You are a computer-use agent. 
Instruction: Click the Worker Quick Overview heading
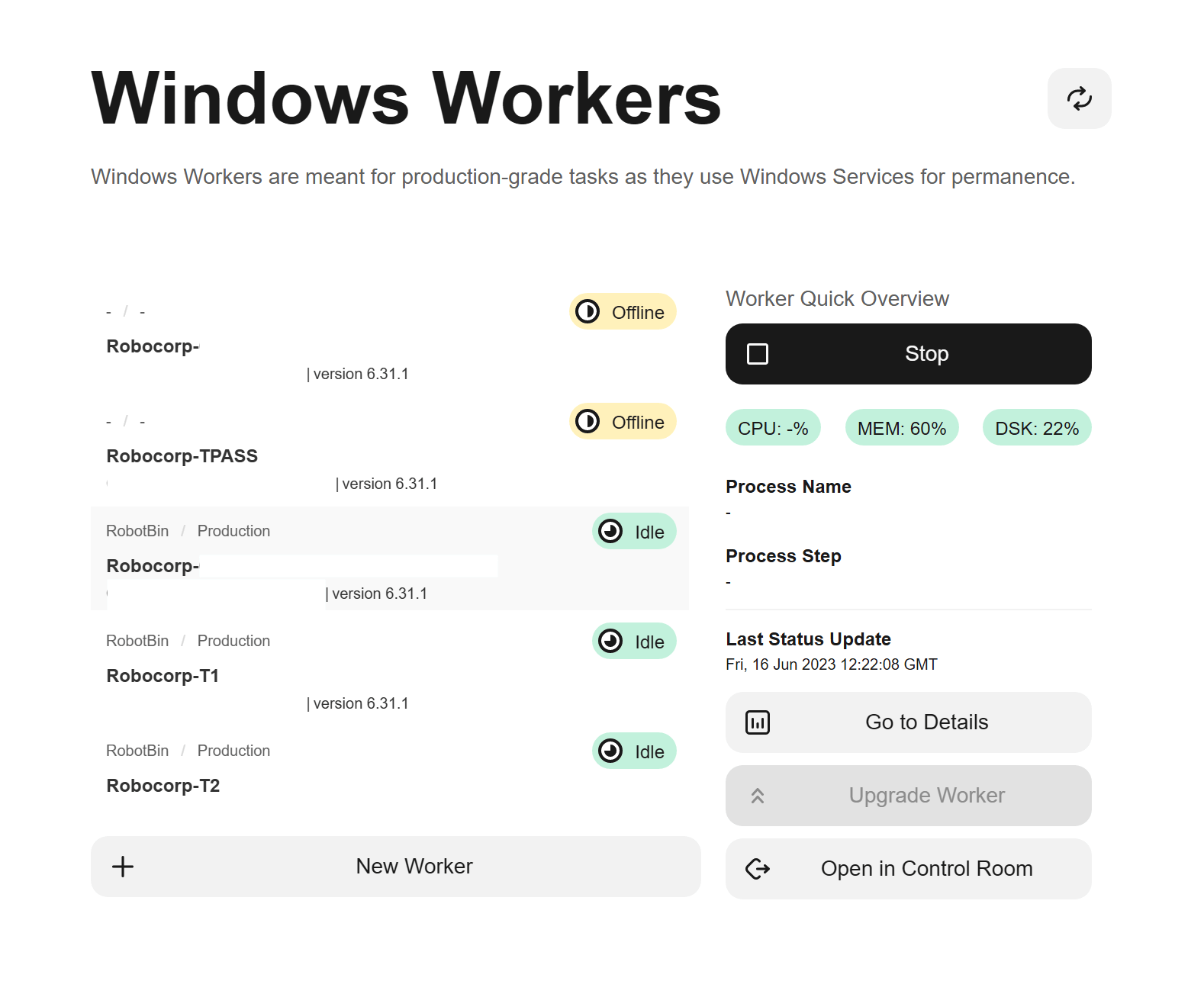[837, 299]
